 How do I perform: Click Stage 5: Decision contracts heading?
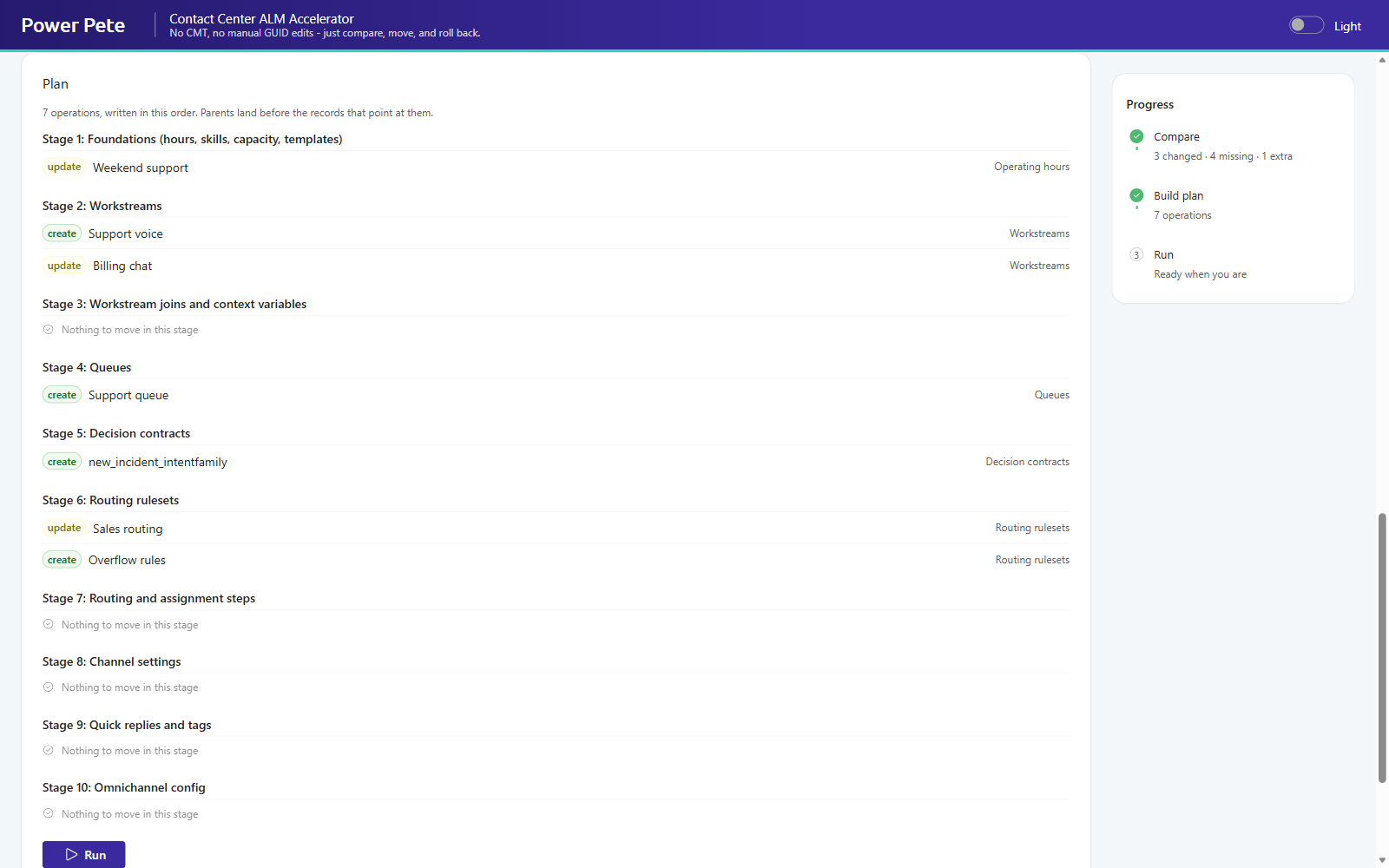(116, 433)
